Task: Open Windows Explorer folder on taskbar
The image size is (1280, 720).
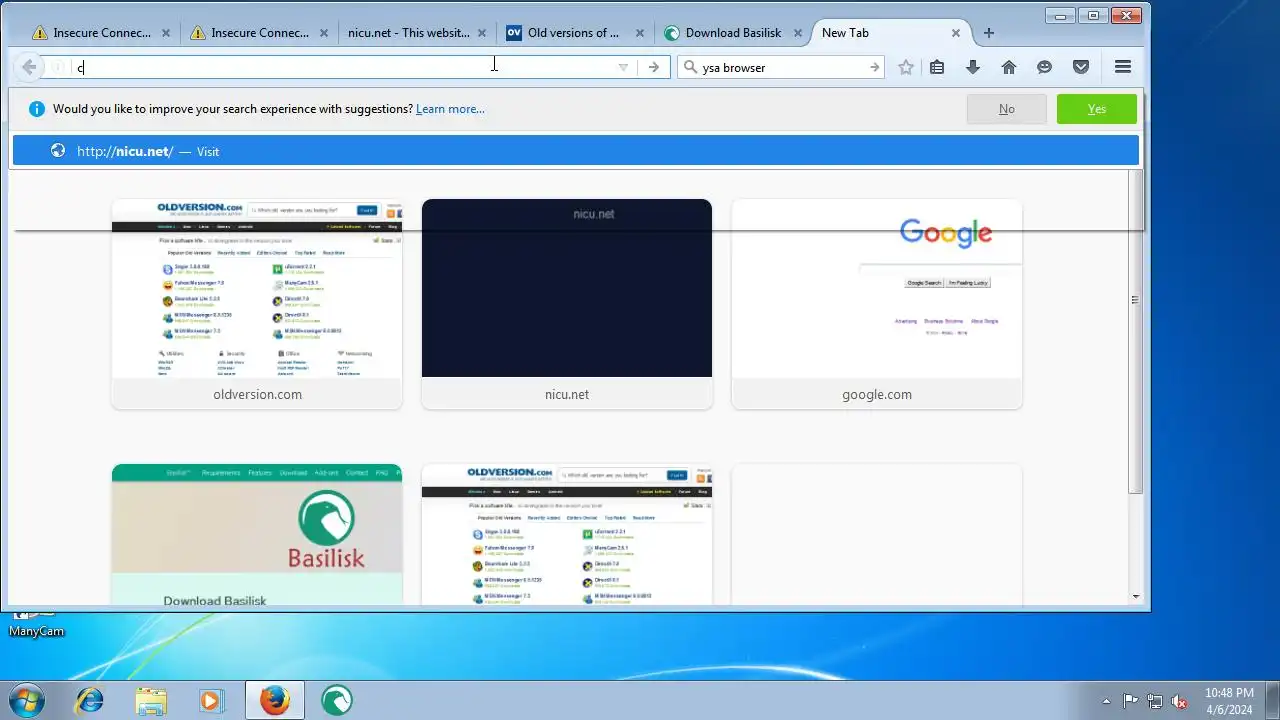Action: tap(151, 700)
